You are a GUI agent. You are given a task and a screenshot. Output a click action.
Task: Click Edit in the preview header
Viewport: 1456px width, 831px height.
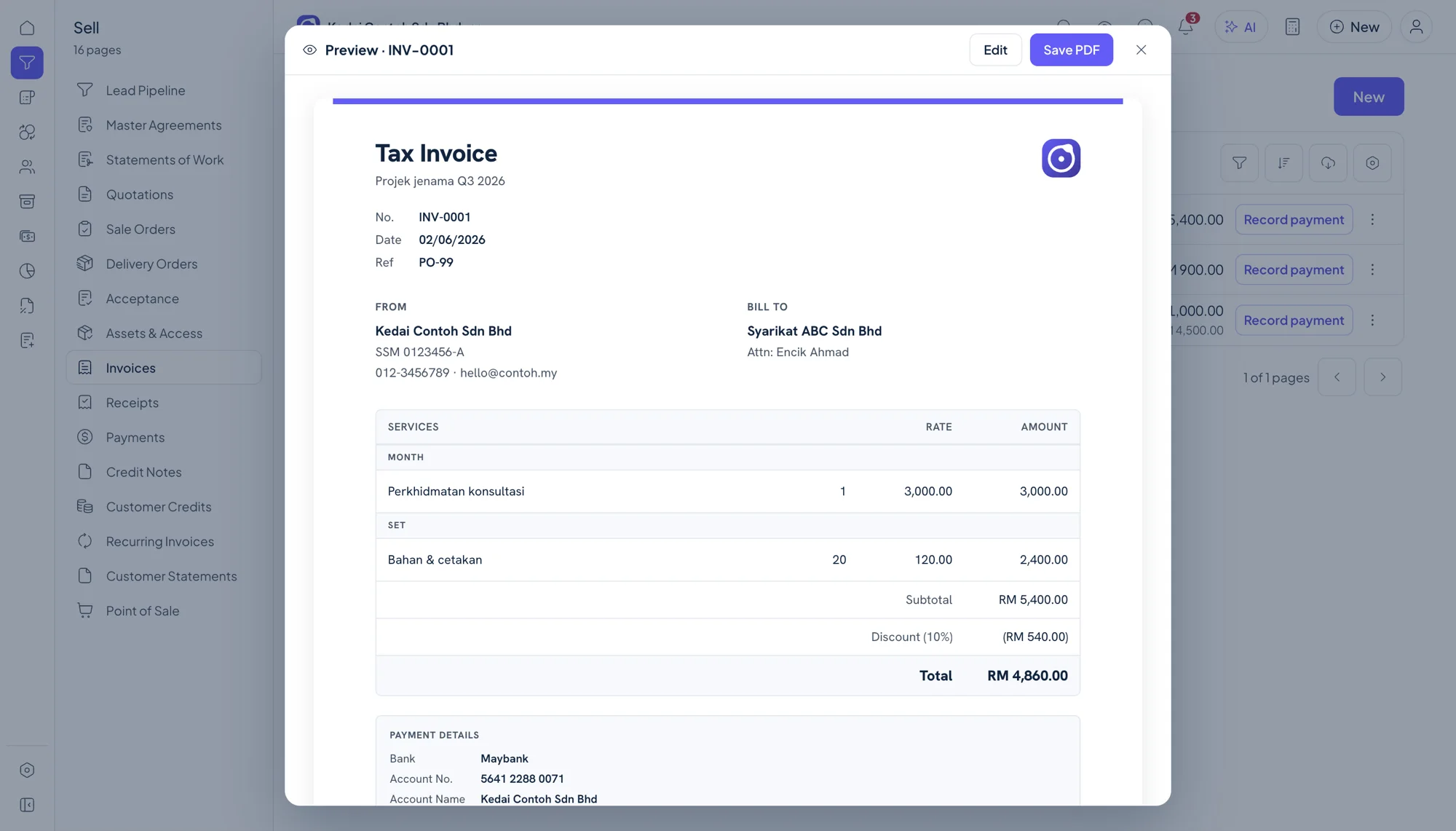[995, 50]
